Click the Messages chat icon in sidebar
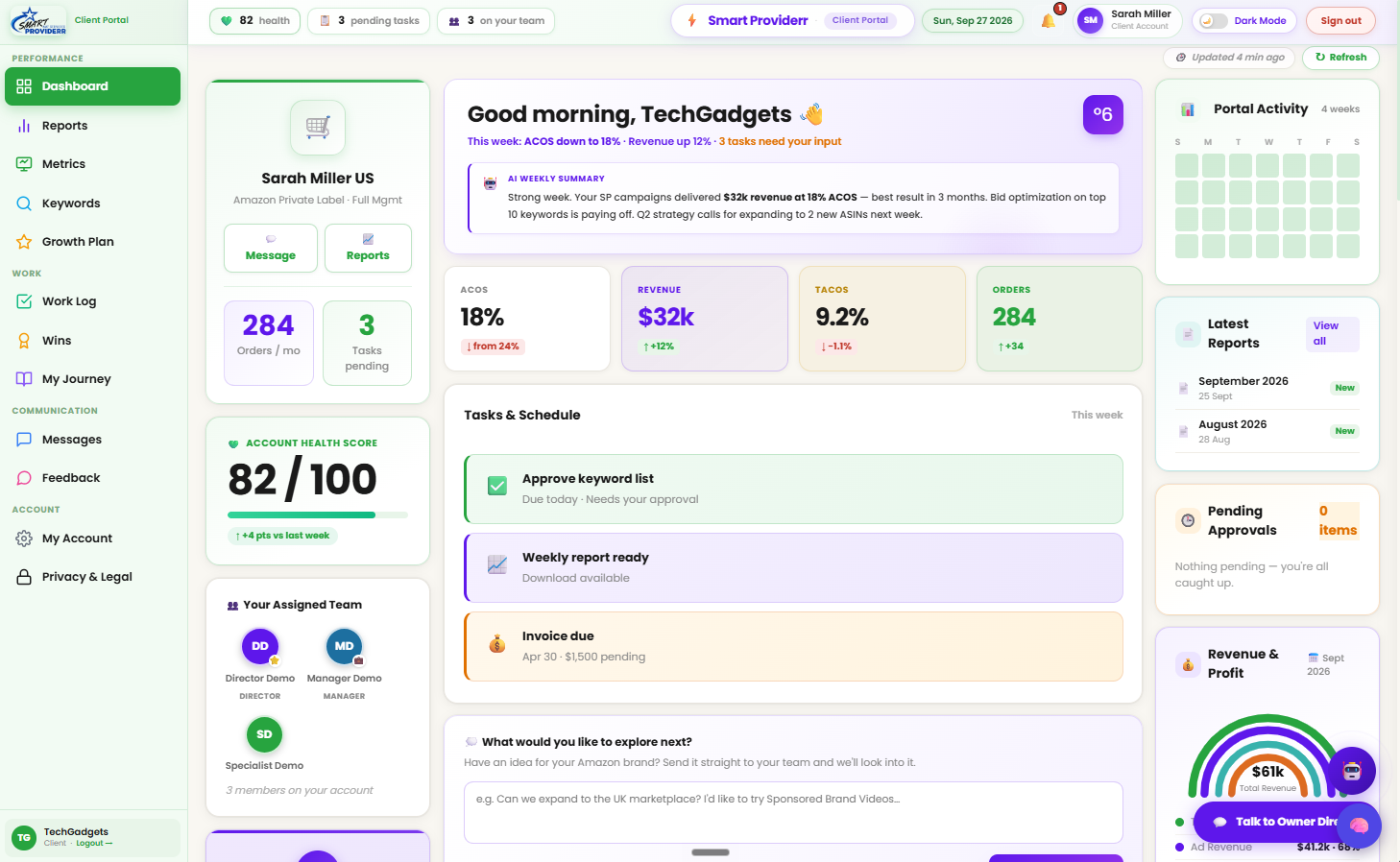 click(x=24, y=440)
